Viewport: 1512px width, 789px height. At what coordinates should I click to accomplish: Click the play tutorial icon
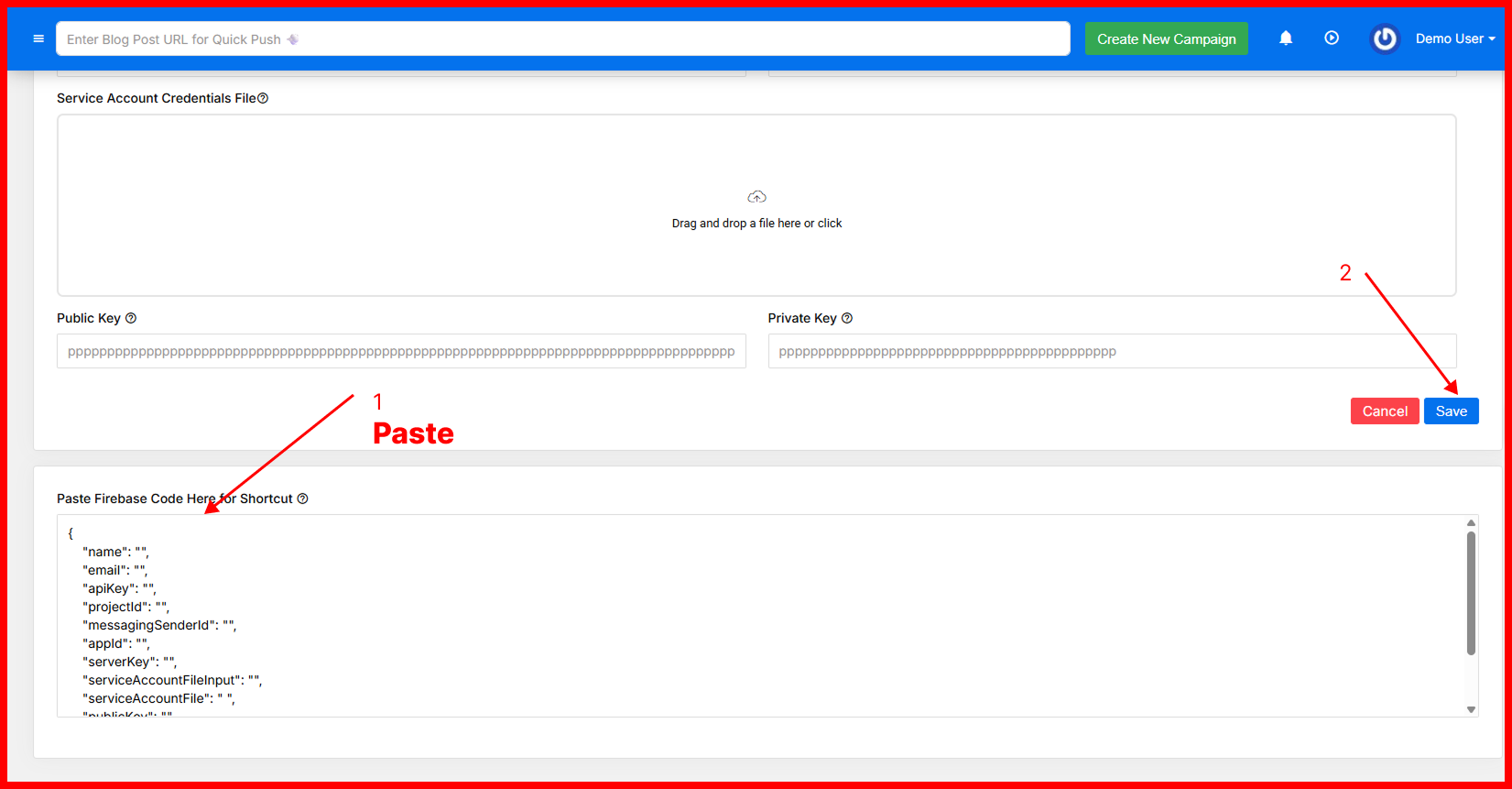click(x=1332, y=38)
